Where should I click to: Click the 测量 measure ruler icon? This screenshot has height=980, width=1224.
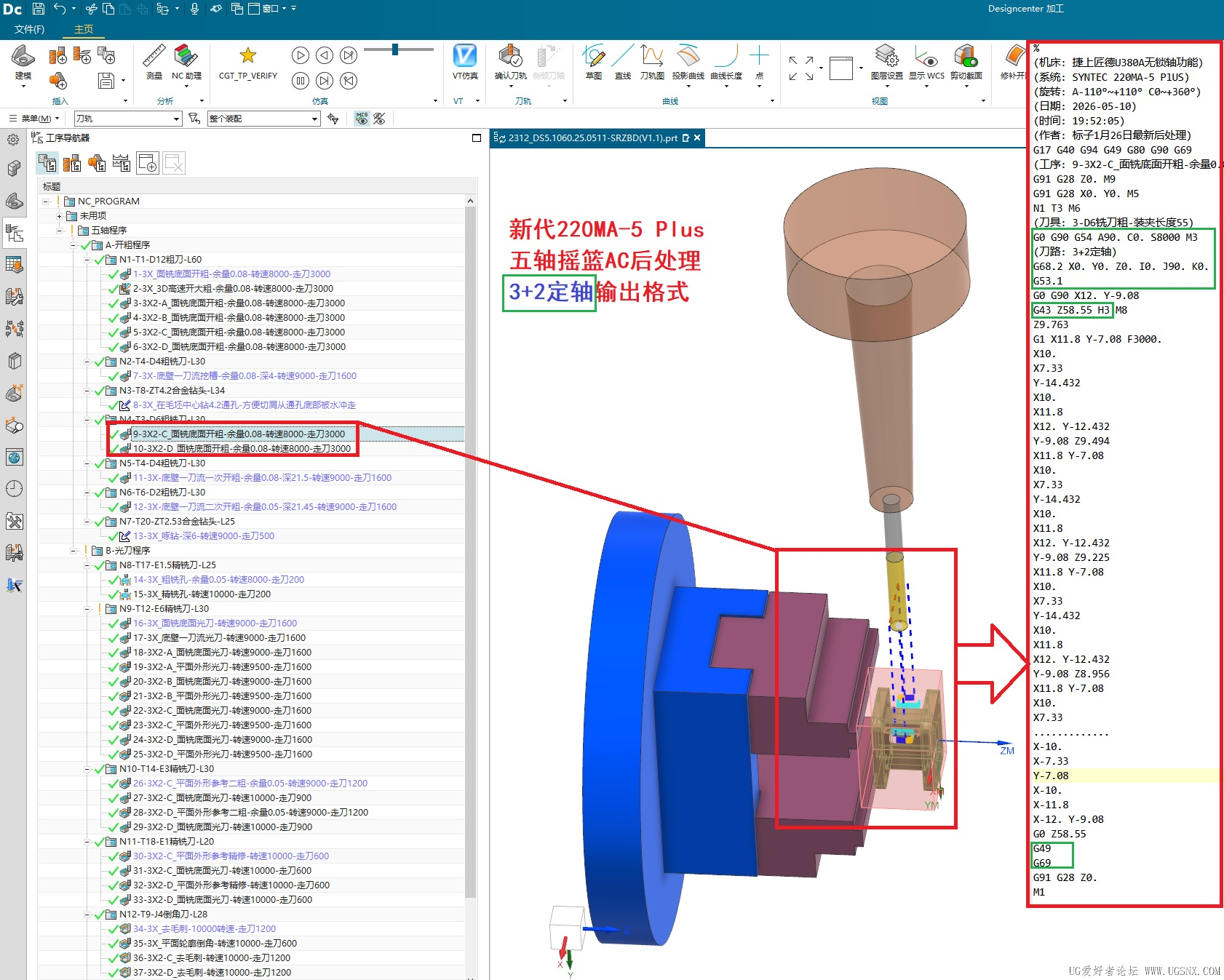tap(154, 56)
